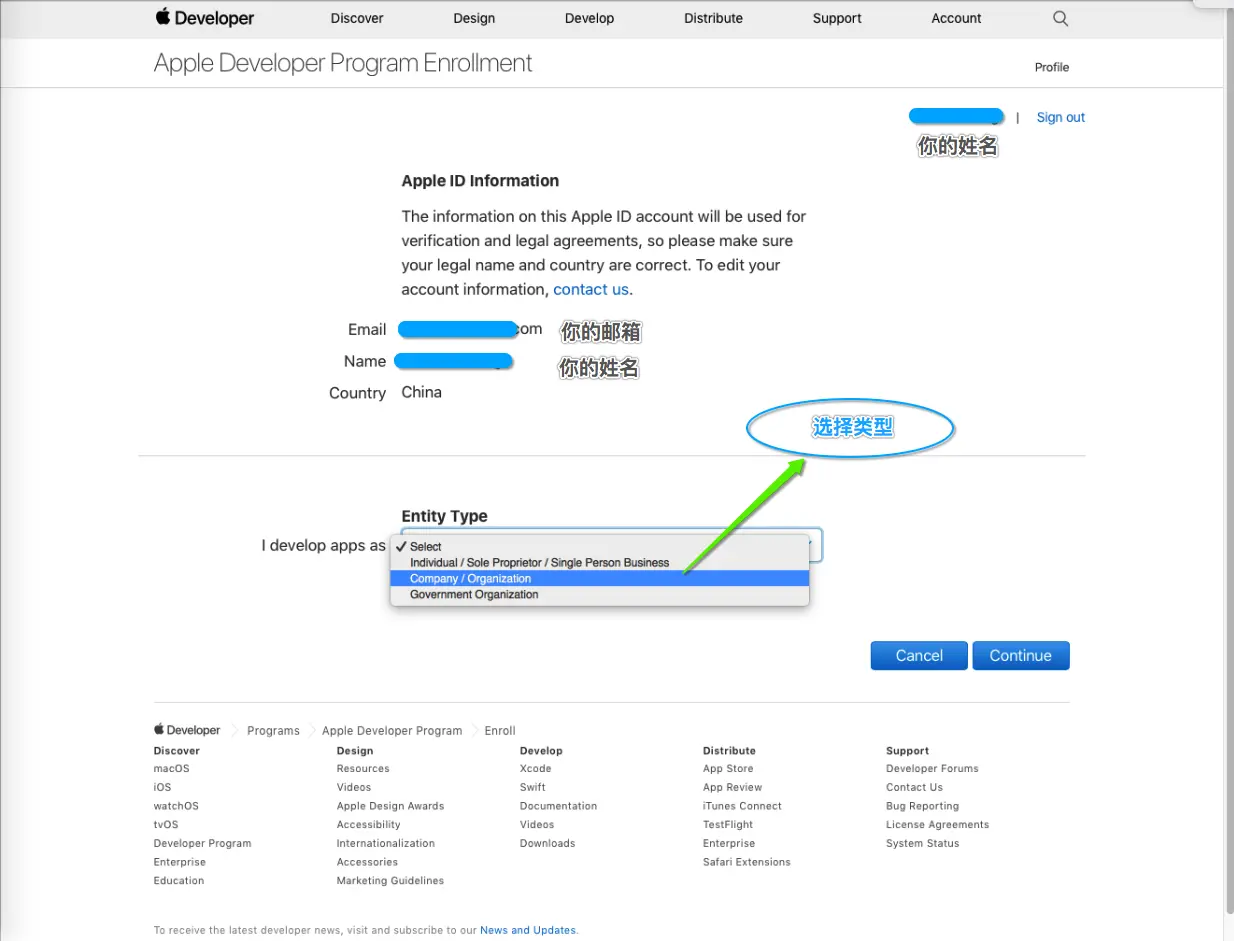Open App Store footer link
The height and width of the screenshot is (941, 1234).
[x=728, y=769]
